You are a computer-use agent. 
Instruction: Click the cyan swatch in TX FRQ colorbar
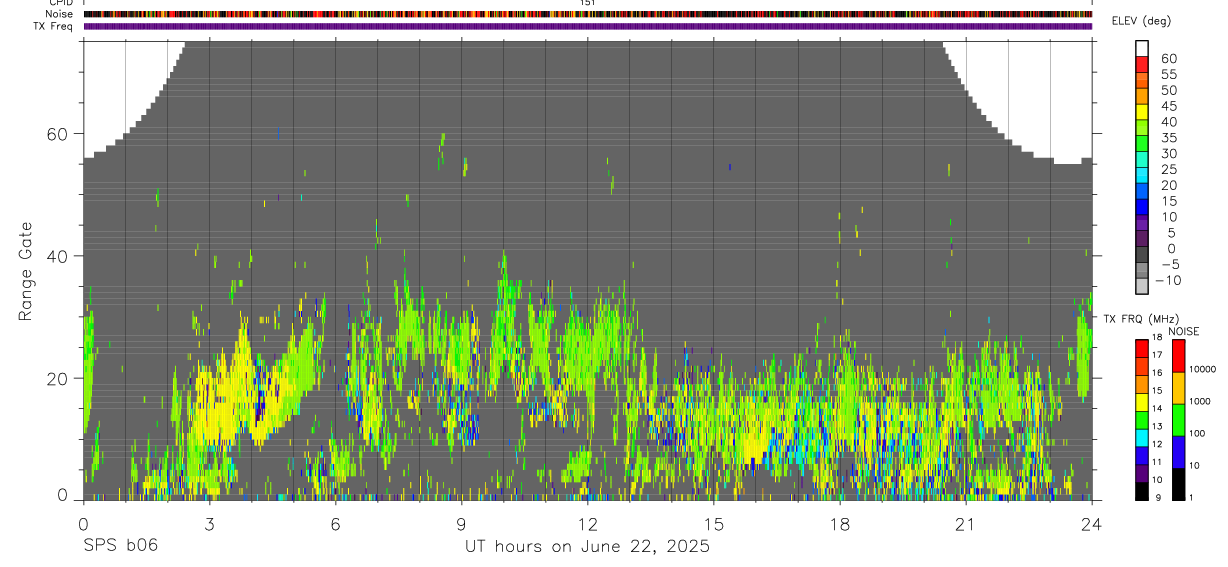[x=1142, y=438]
